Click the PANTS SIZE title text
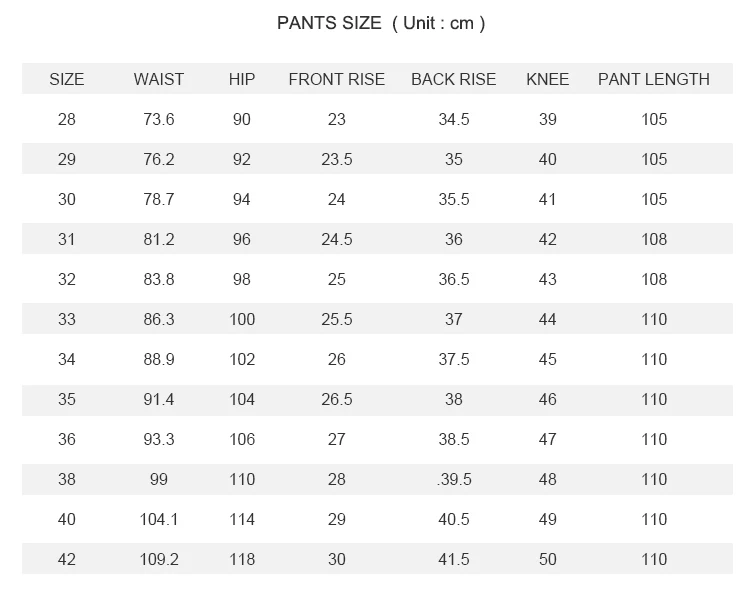Screen dimensions: 750x609 point(381,23)
